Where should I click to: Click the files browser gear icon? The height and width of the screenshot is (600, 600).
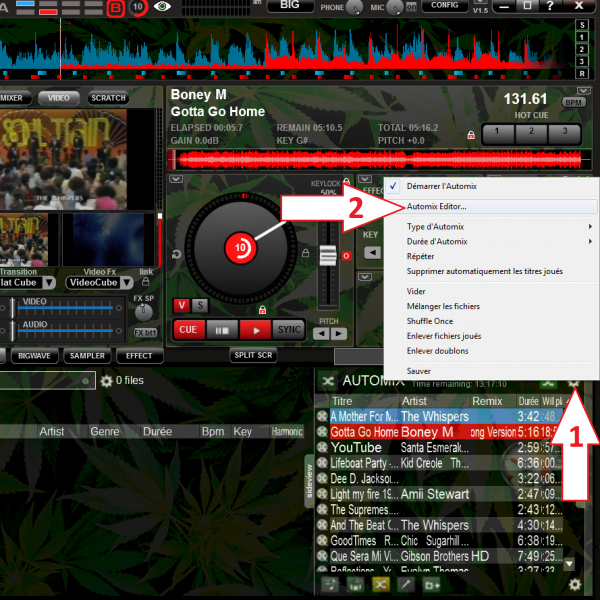click(x=106, y=381)
